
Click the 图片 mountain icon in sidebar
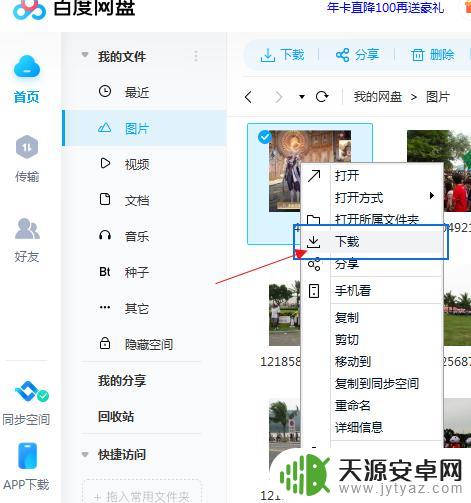coord(105,127)
